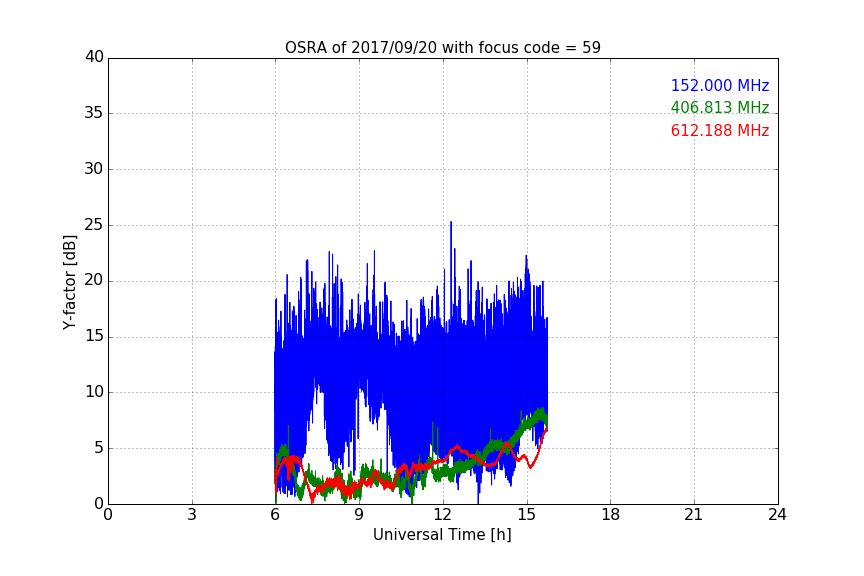This screenshot has width=864, height=576.
Task: Click the x-axis tick label '12'
Action: pyautogui.click(x=442, y=515)
